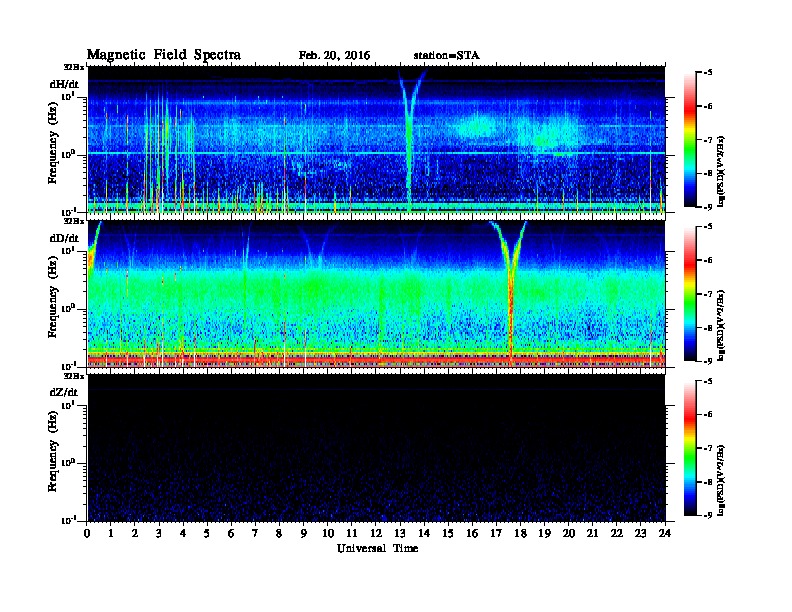792x612 pixels.
Task: Click the color scale bar beside dH/dt panel
Action: (x=690, y=139)
